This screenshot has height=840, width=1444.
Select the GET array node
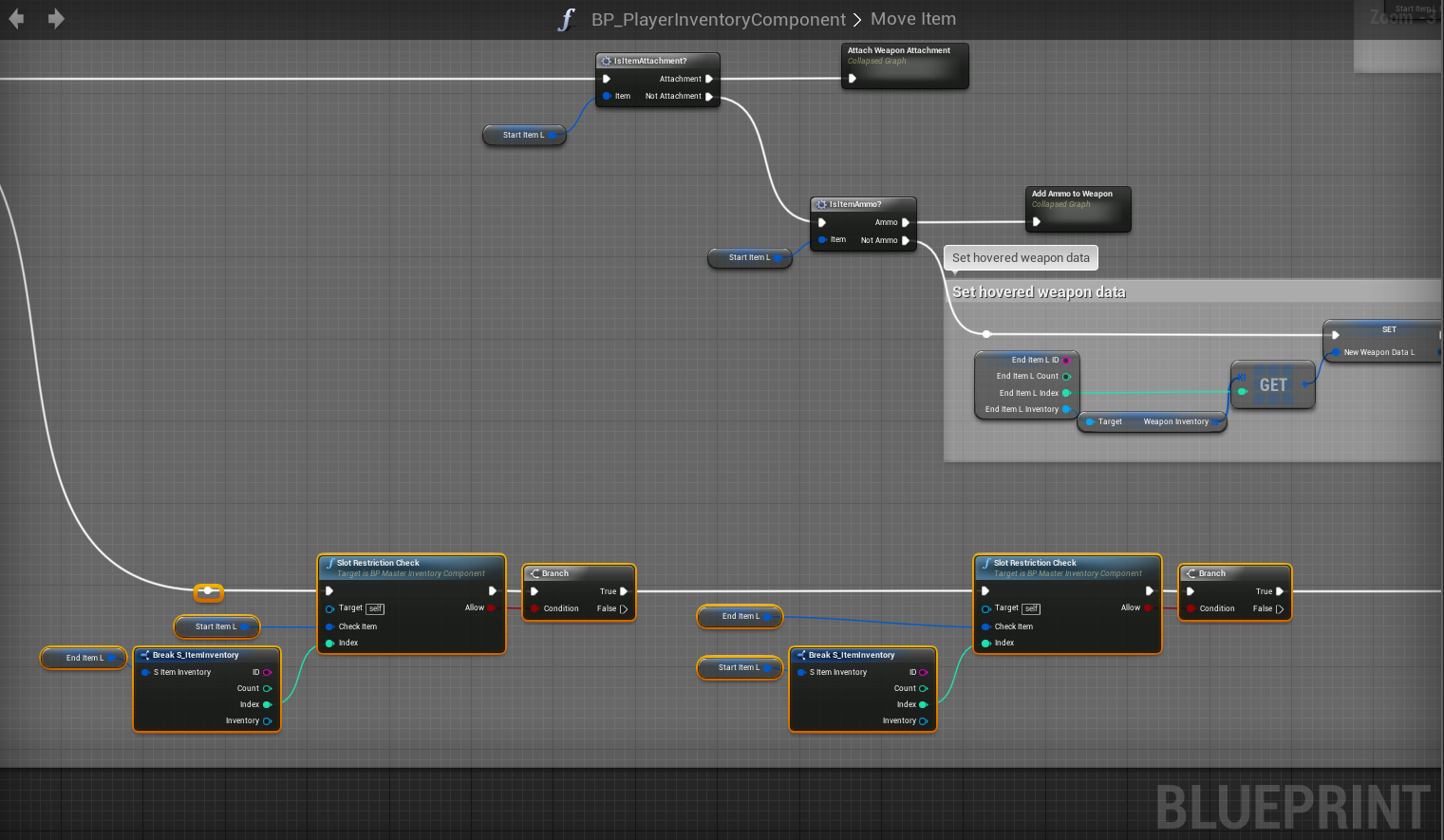click(x=1272, y=384)
